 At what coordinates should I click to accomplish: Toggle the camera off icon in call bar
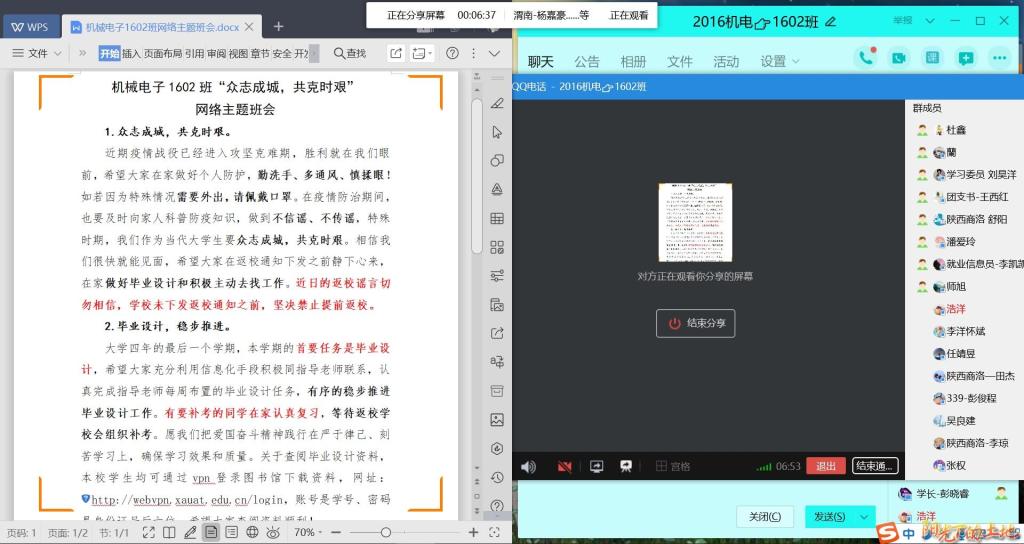(x=564, y=466)
